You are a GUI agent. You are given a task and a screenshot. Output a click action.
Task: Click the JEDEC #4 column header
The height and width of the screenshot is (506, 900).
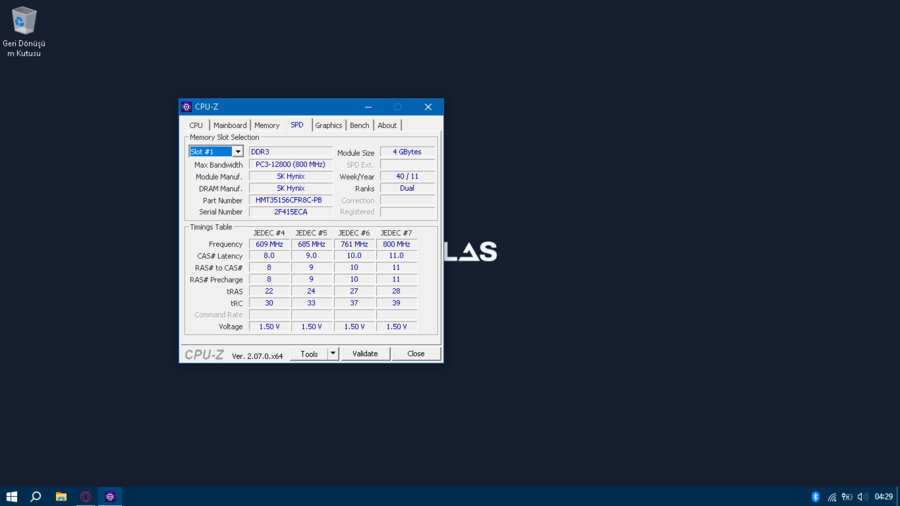point(269,233)
